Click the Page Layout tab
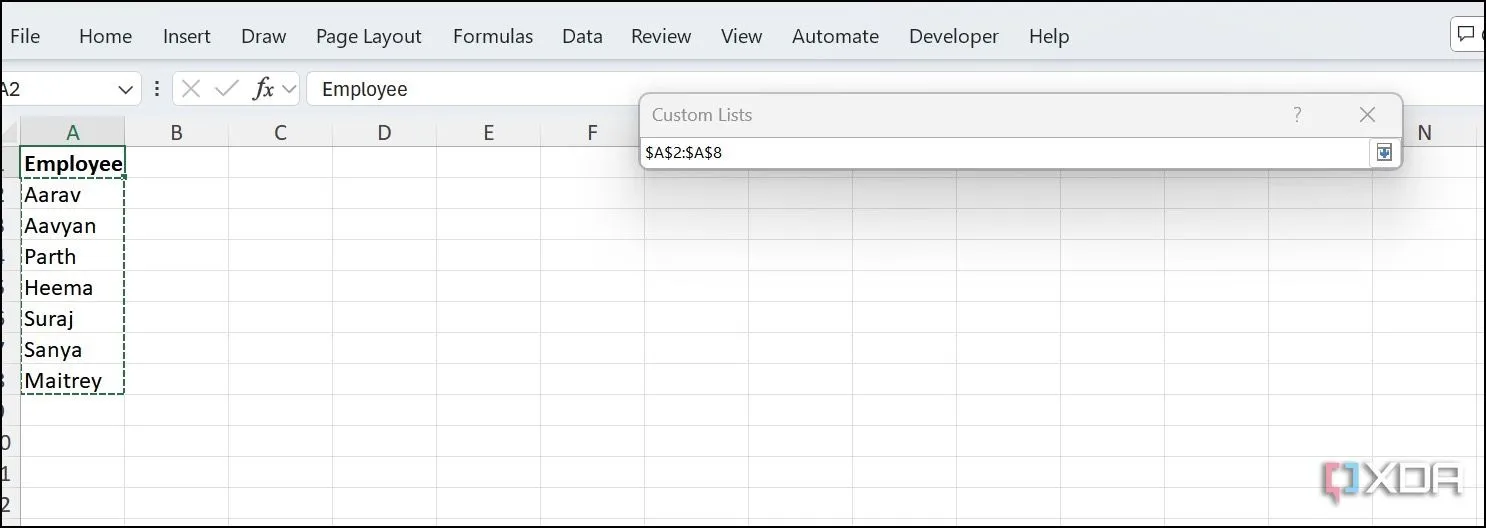The image size is (1486, 528). point(368,36)
